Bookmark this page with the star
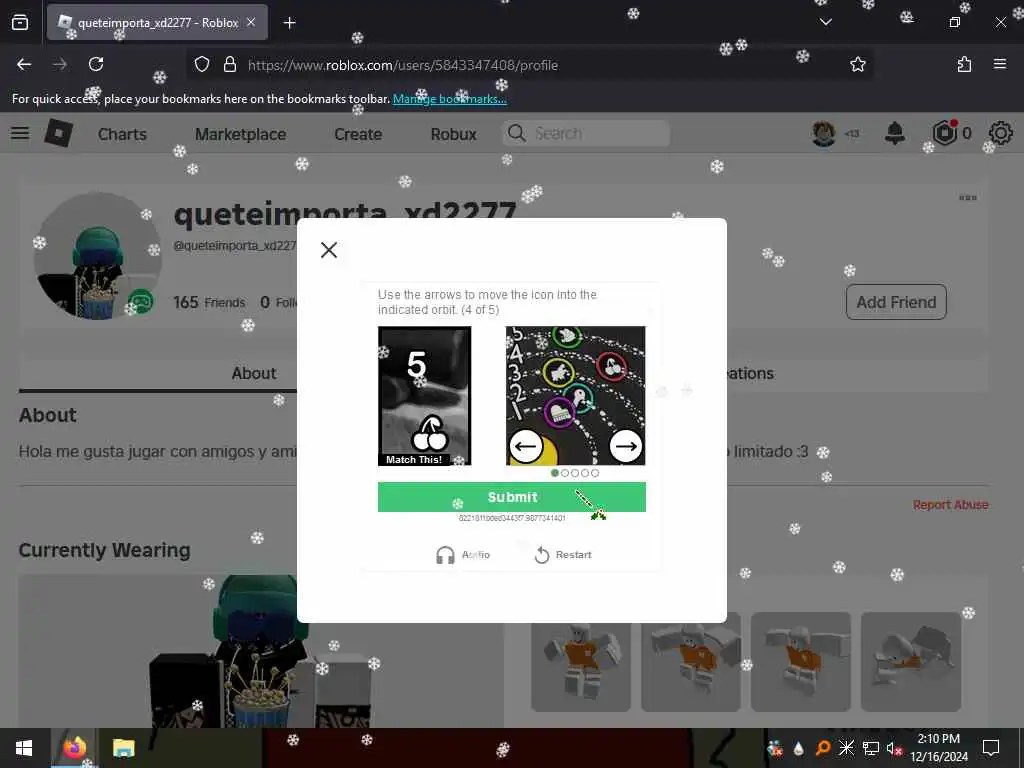The height and width of the screenshot is (768, 1024). 857,64
